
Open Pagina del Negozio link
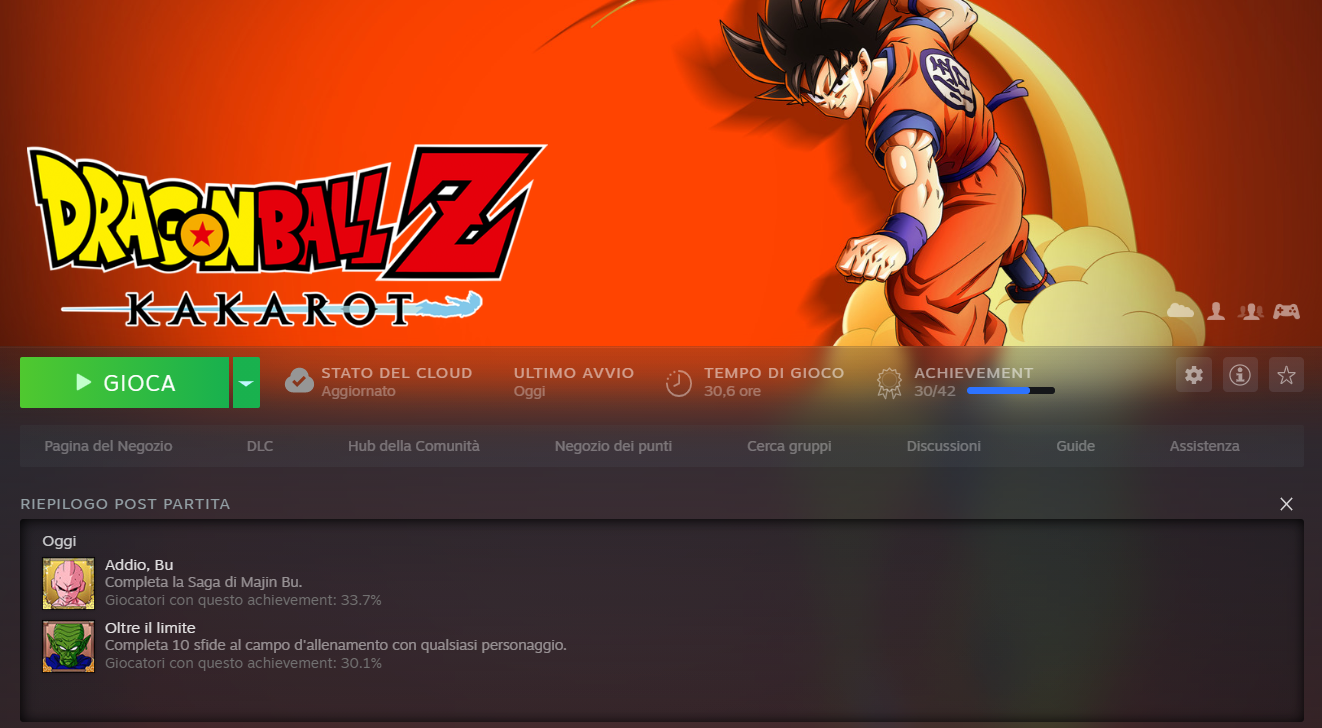point(108,446)
